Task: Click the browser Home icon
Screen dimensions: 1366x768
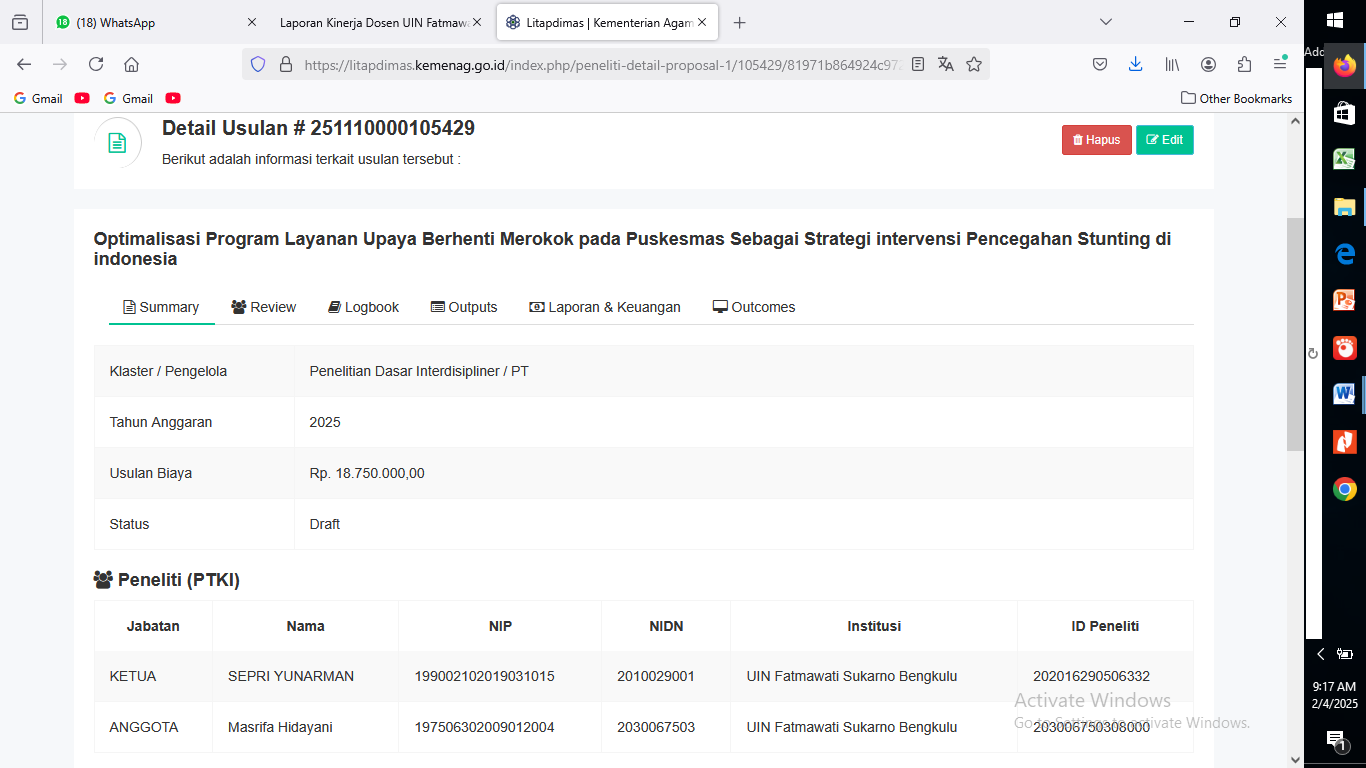Action: (131, 64)
